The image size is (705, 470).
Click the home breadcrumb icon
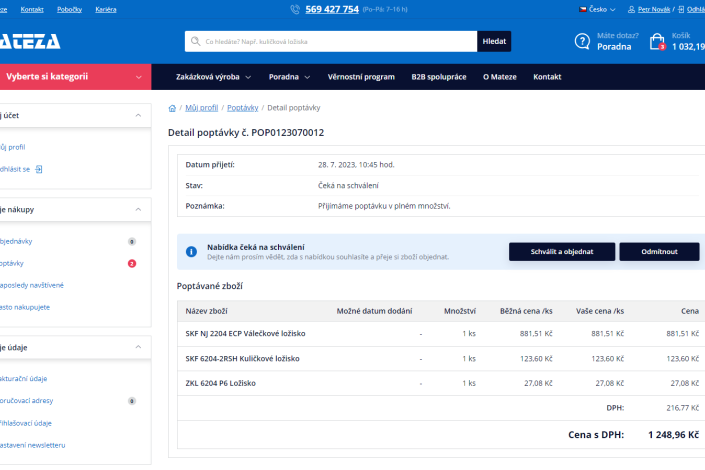(172, 108)
